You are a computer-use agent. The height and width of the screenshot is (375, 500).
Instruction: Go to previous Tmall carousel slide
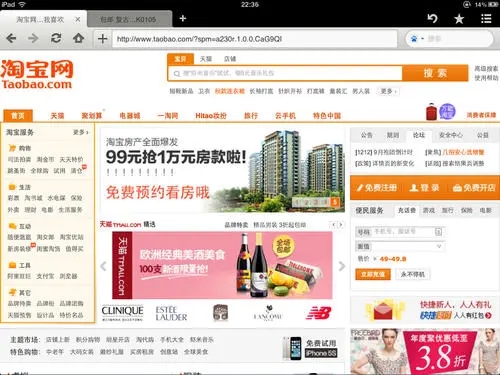(x=103, y=266)
